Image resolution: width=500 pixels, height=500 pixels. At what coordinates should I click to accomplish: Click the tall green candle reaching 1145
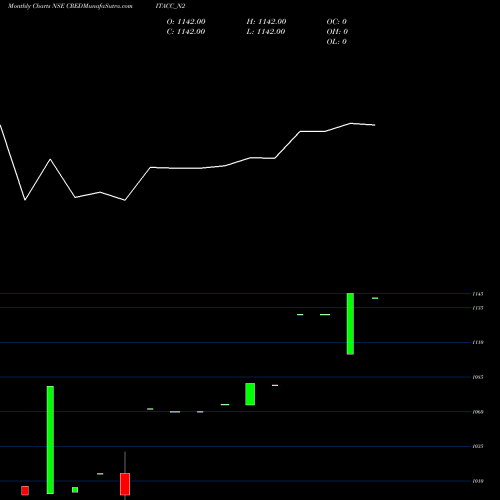[x=350, y=324]
